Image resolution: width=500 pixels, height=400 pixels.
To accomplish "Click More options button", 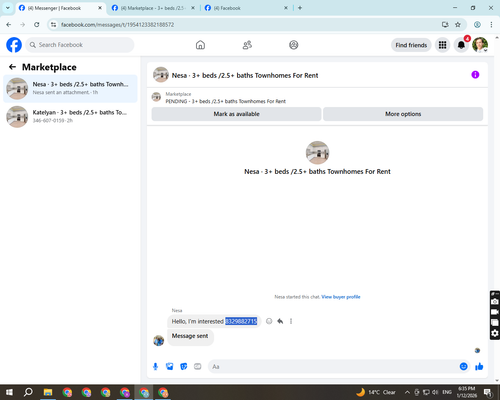I will [x=403, y=114].
